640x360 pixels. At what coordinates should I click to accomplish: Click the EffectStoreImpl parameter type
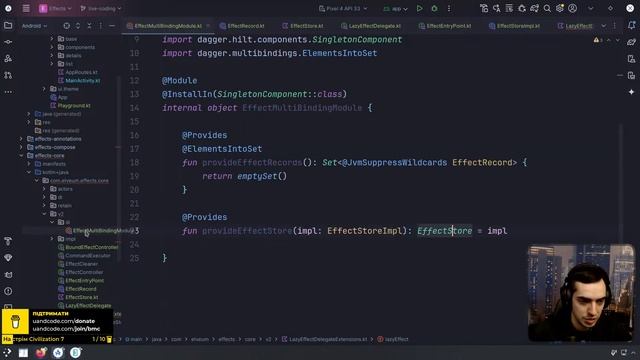[x=364, y=231]
